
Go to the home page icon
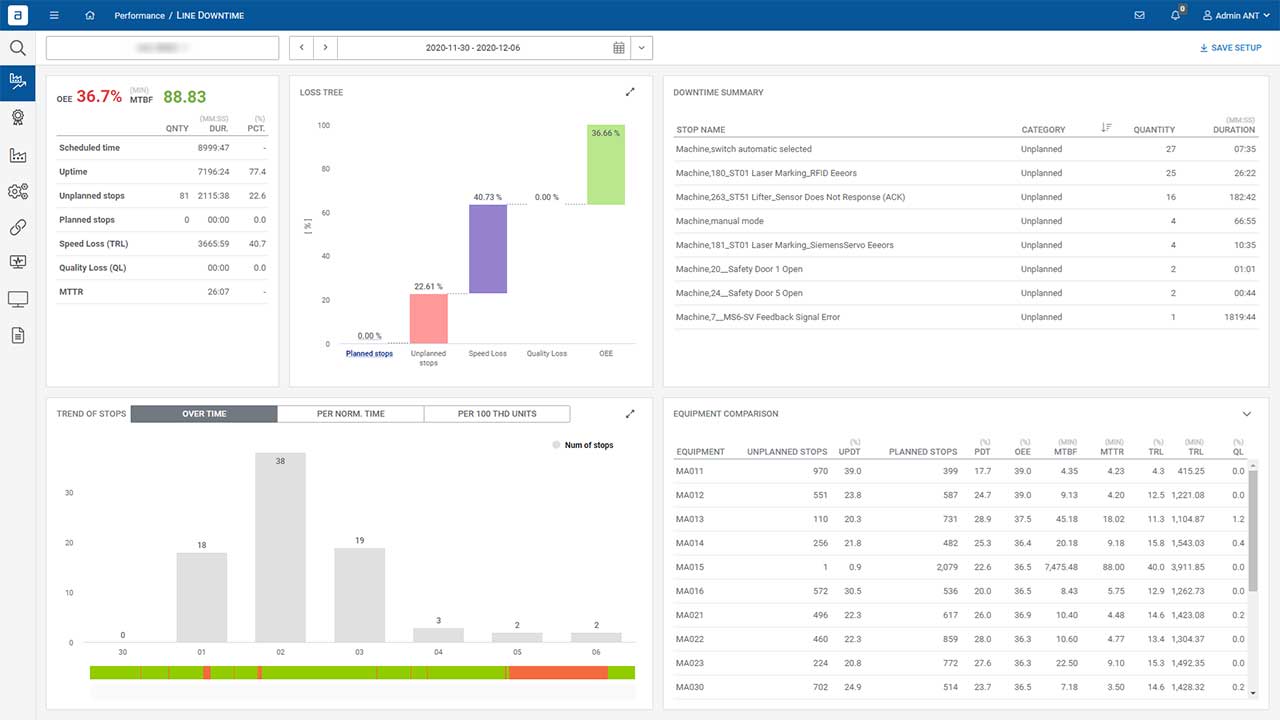pyautogui.click(x=90, y=15)
